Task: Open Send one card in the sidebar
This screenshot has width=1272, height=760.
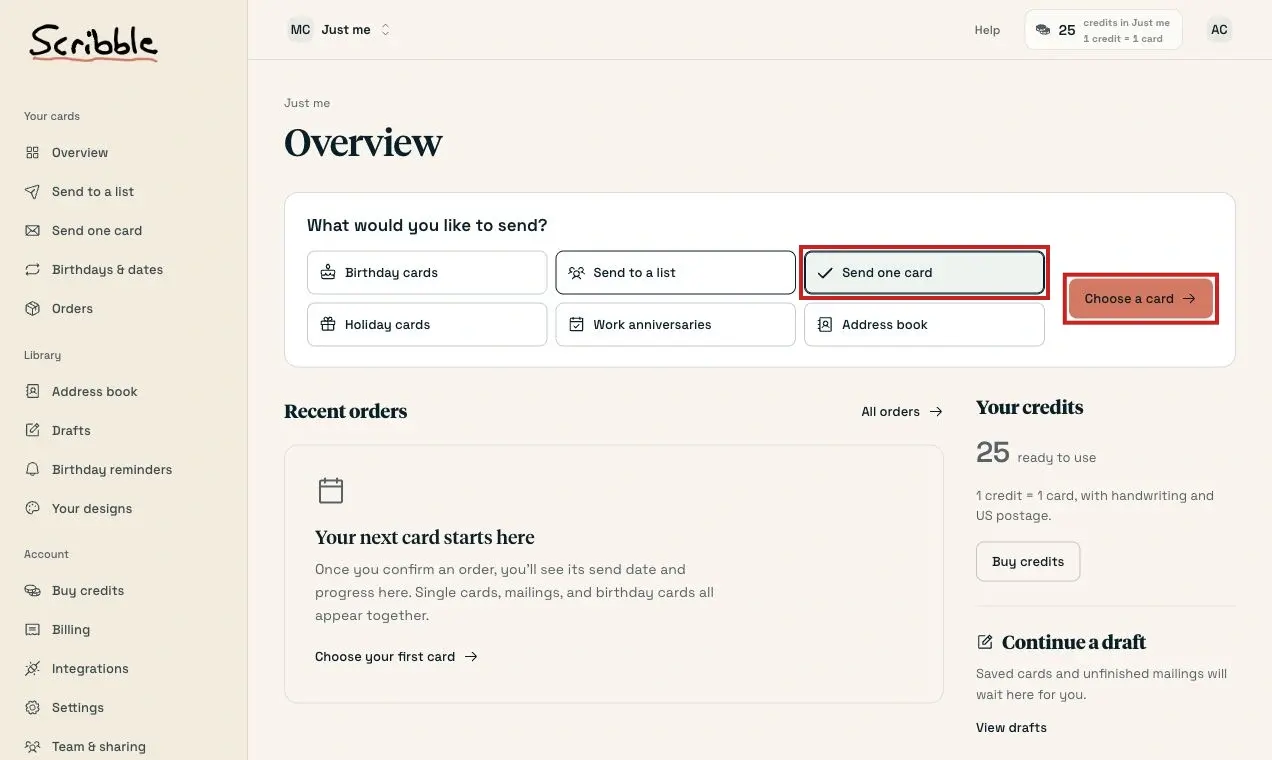Action: coord(97,231)
